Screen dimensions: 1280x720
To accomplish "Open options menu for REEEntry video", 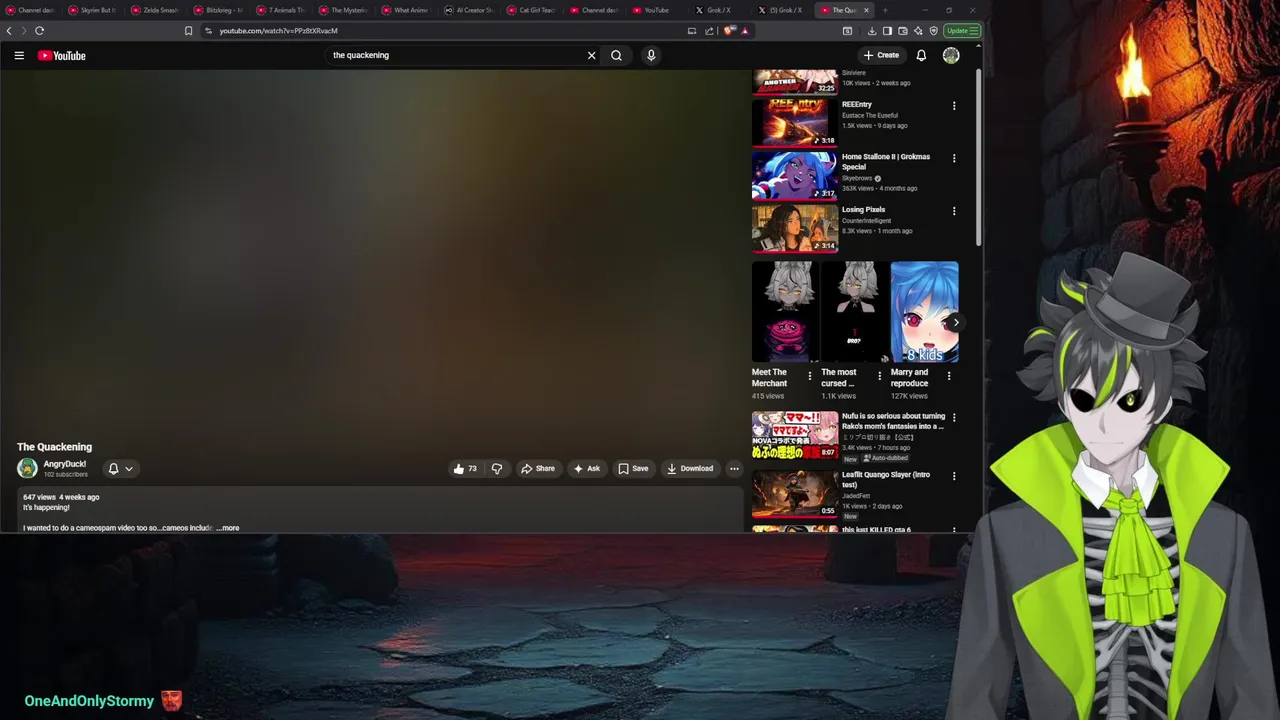I will pos(954,106).
